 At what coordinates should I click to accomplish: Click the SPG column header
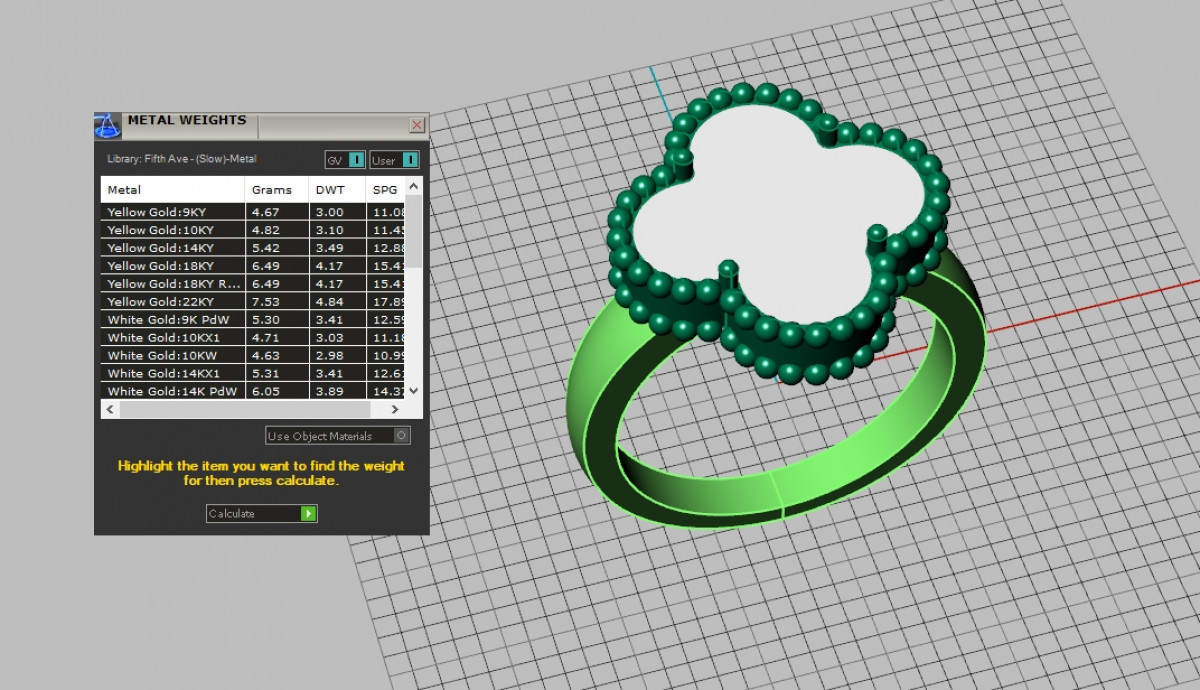[386, 190]
